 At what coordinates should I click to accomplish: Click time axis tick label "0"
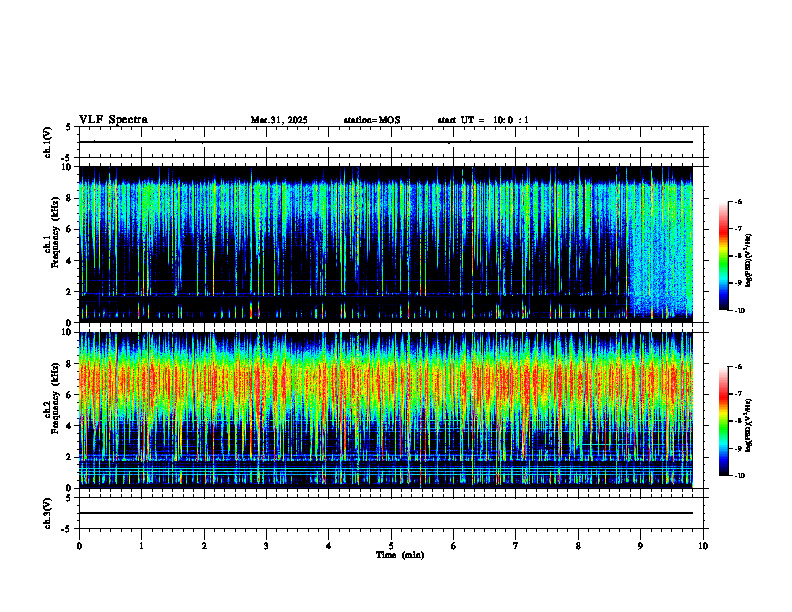click(x=79, y=546)
